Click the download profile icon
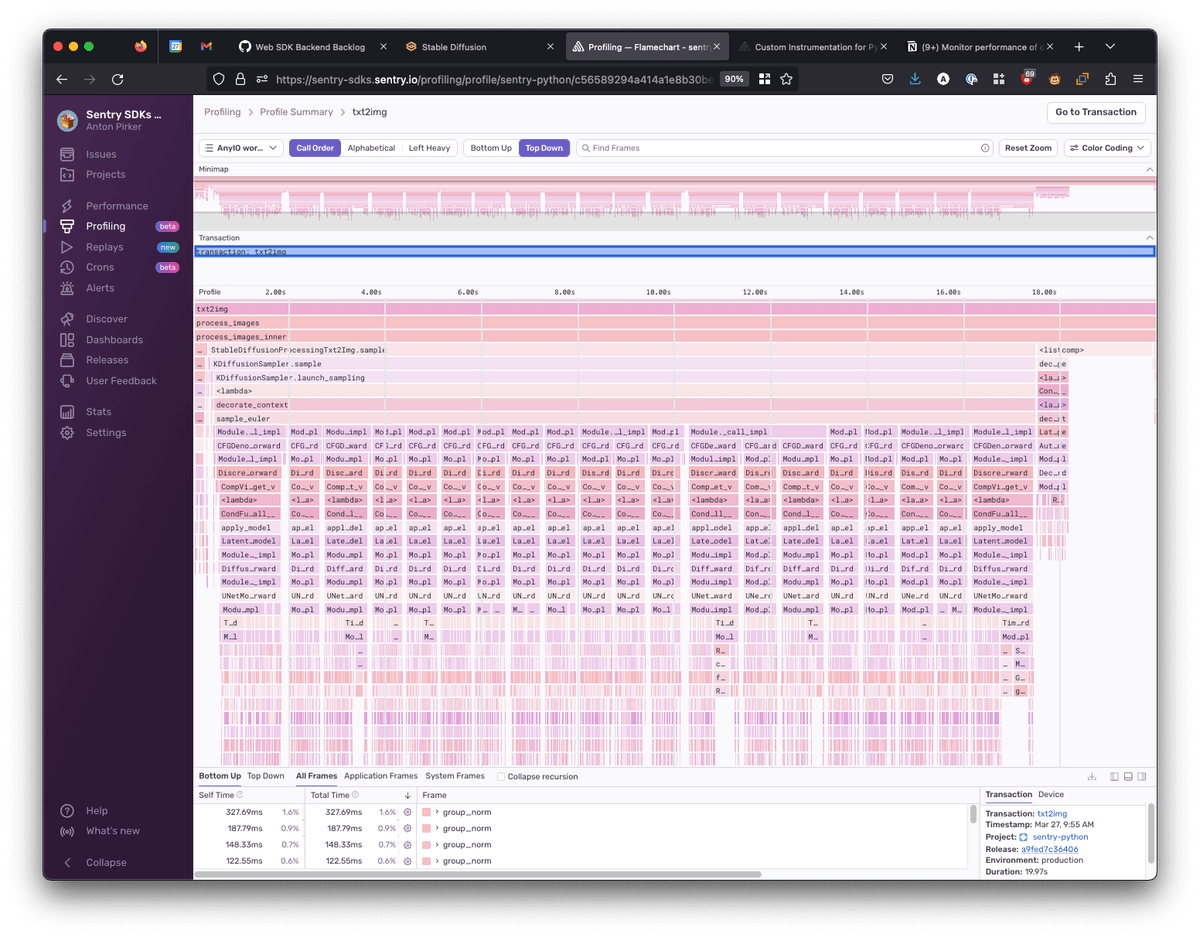Screen dimensions: 1200x937 tap(1092, 777)
